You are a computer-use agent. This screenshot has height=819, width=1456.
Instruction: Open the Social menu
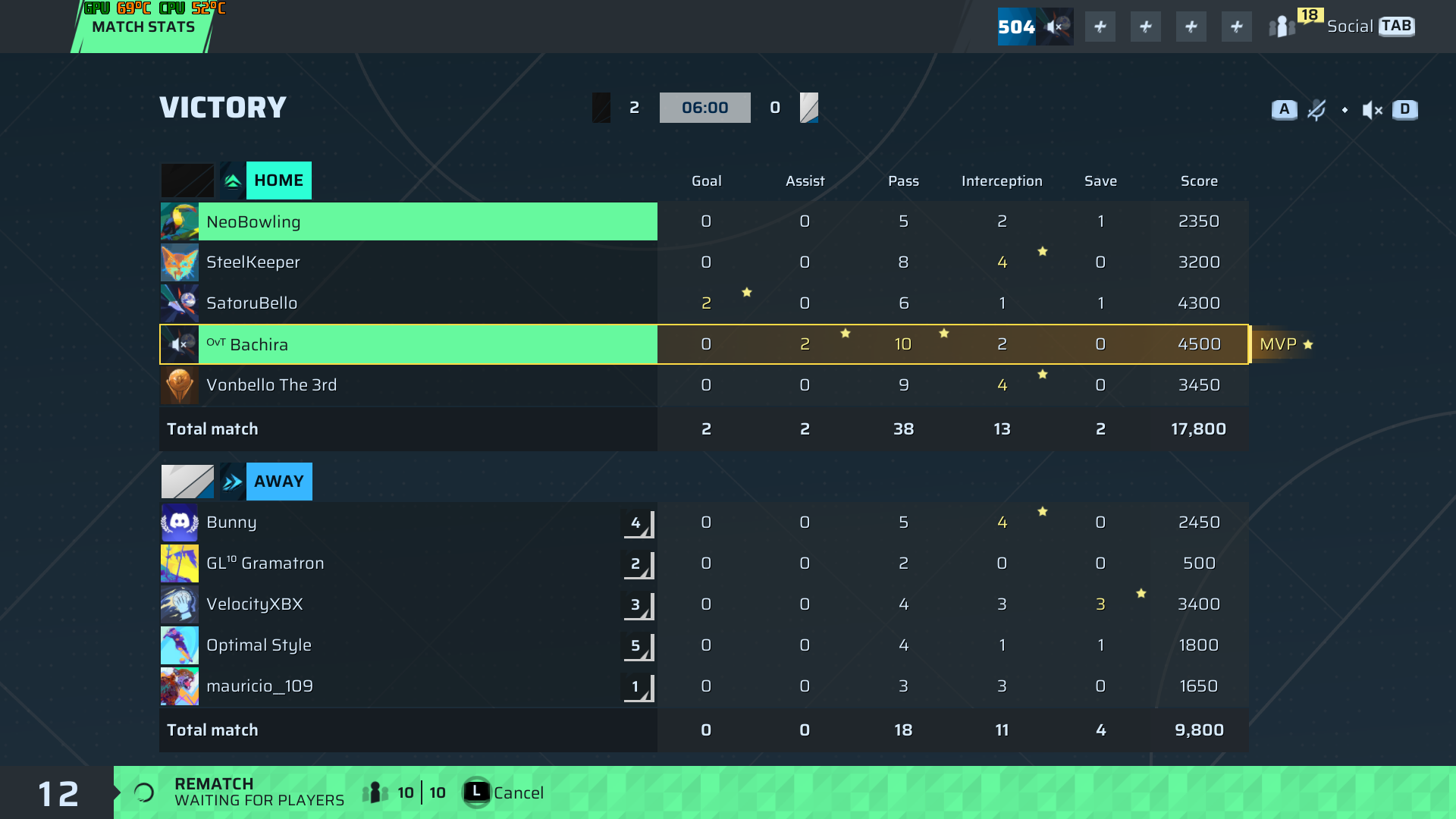1350,27
